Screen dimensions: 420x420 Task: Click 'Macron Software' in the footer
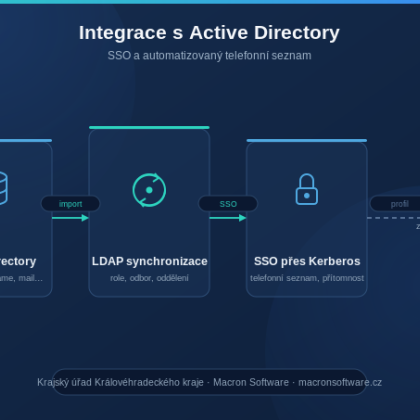(251, 382)
